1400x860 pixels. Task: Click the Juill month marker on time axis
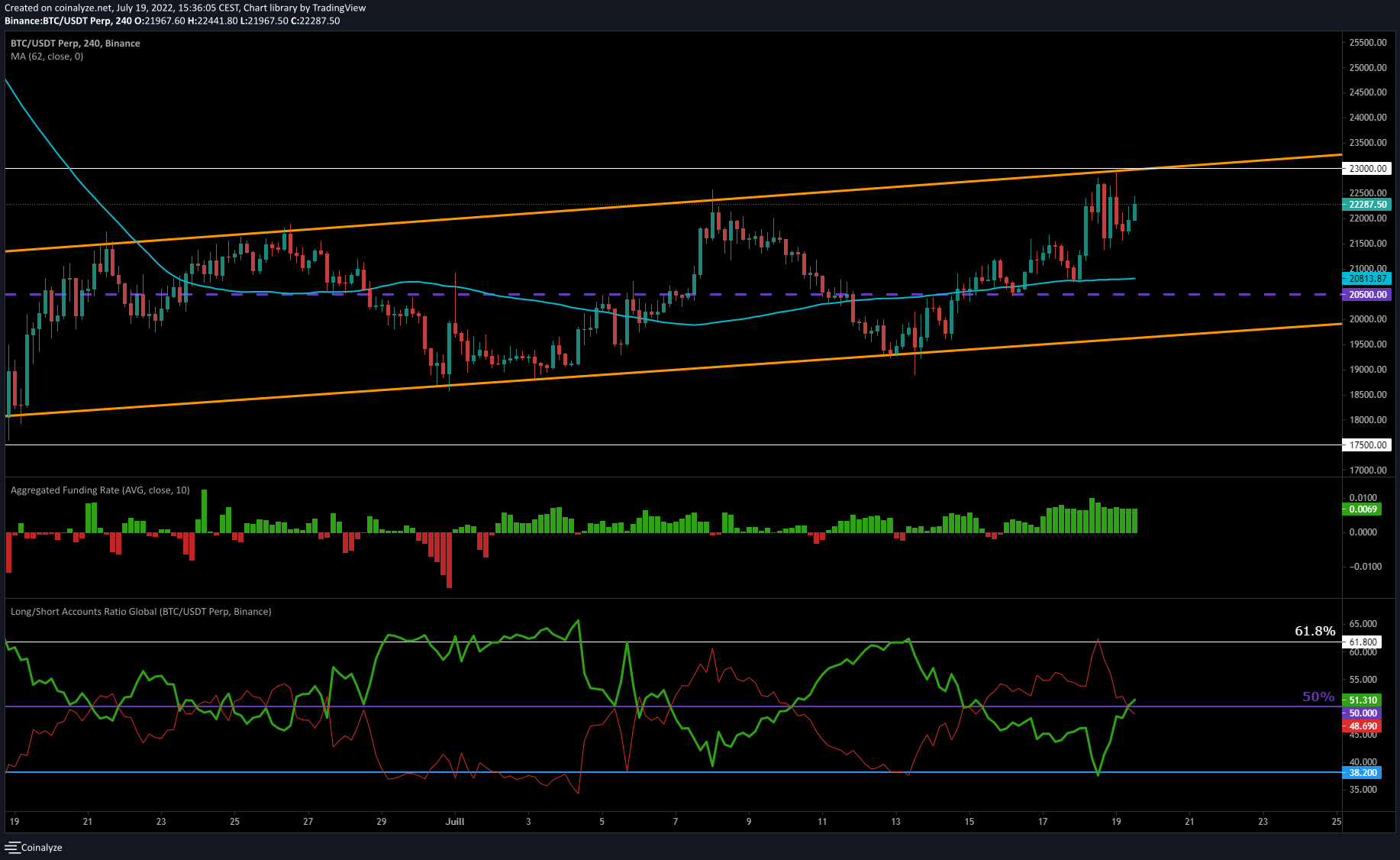point(455,821)
